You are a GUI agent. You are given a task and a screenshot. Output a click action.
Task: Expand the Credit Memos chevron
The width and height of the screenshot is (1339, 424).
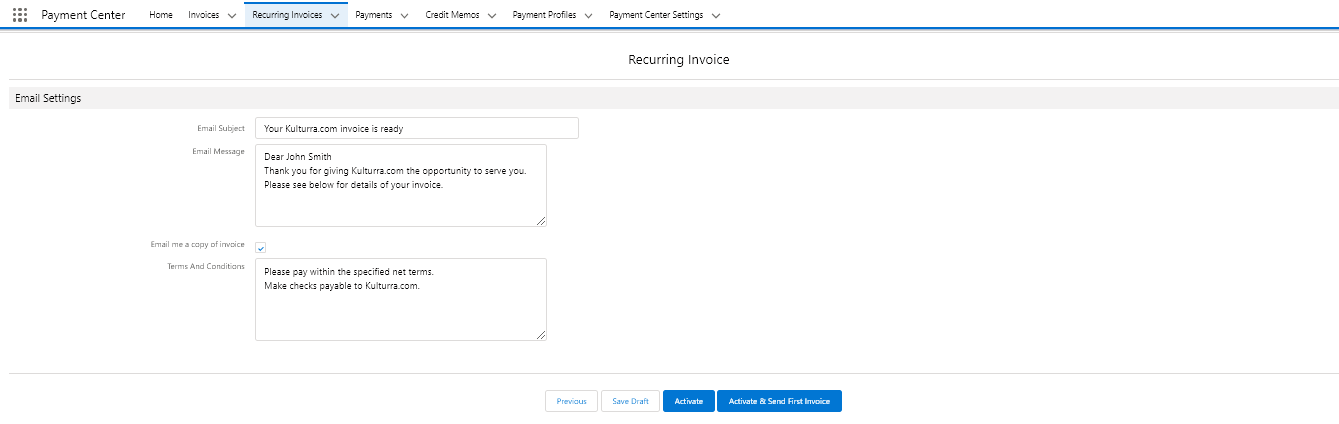492,16
